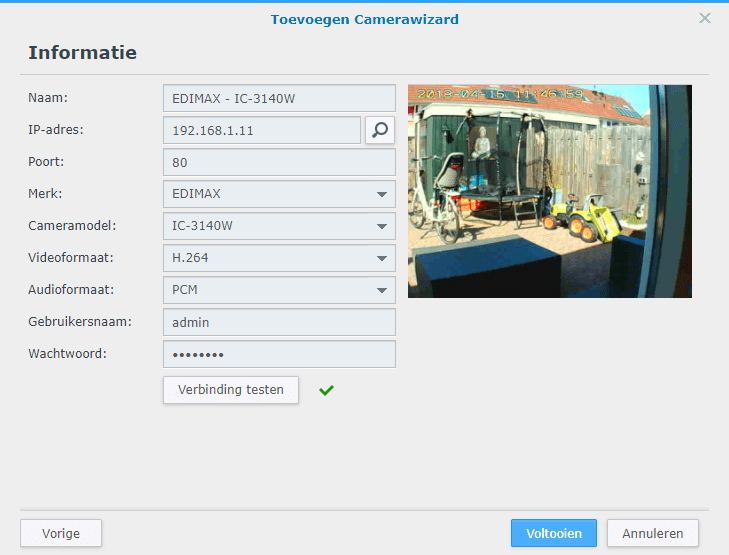Image resolution: width=729 pixels, height=555 pixels.
Task: Open the Merk brand dropdown
Action: 279,194
